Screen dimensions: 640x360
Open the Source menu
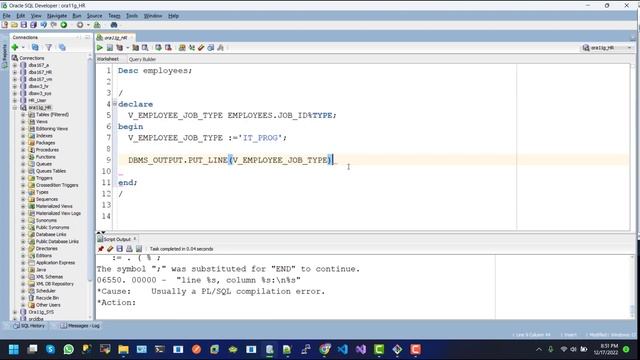point(94,16)
